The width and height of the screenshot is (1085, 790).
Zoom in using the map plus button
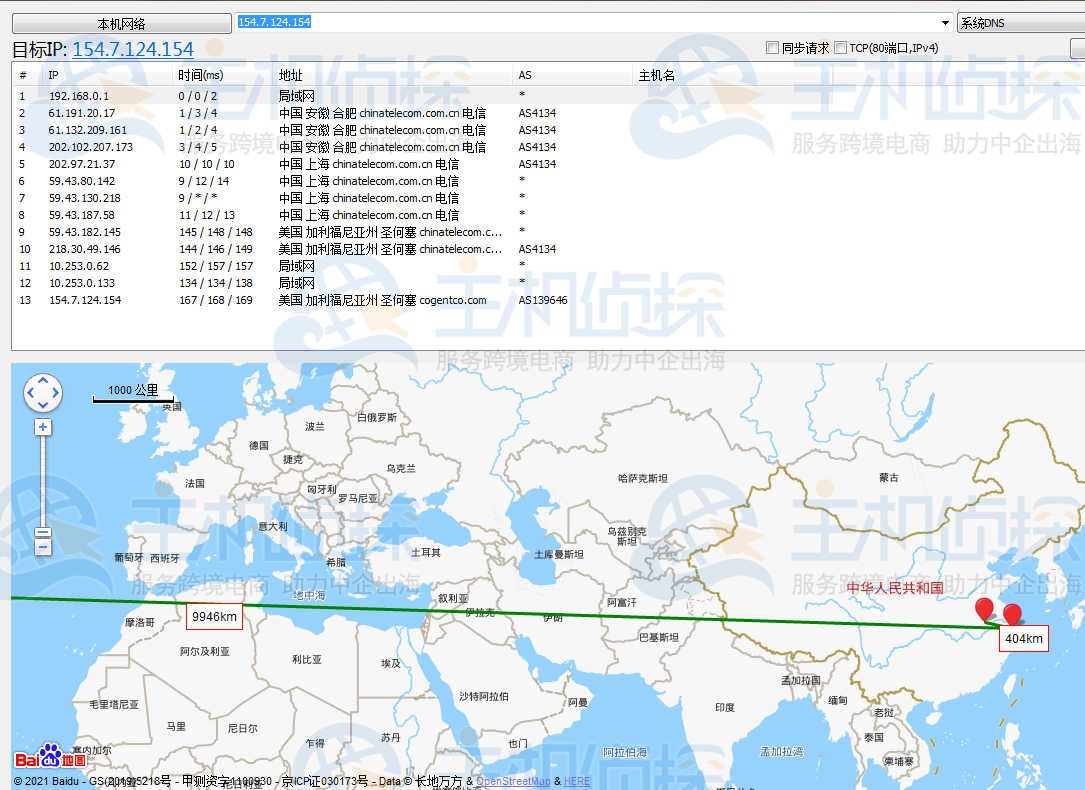(43, 427)
